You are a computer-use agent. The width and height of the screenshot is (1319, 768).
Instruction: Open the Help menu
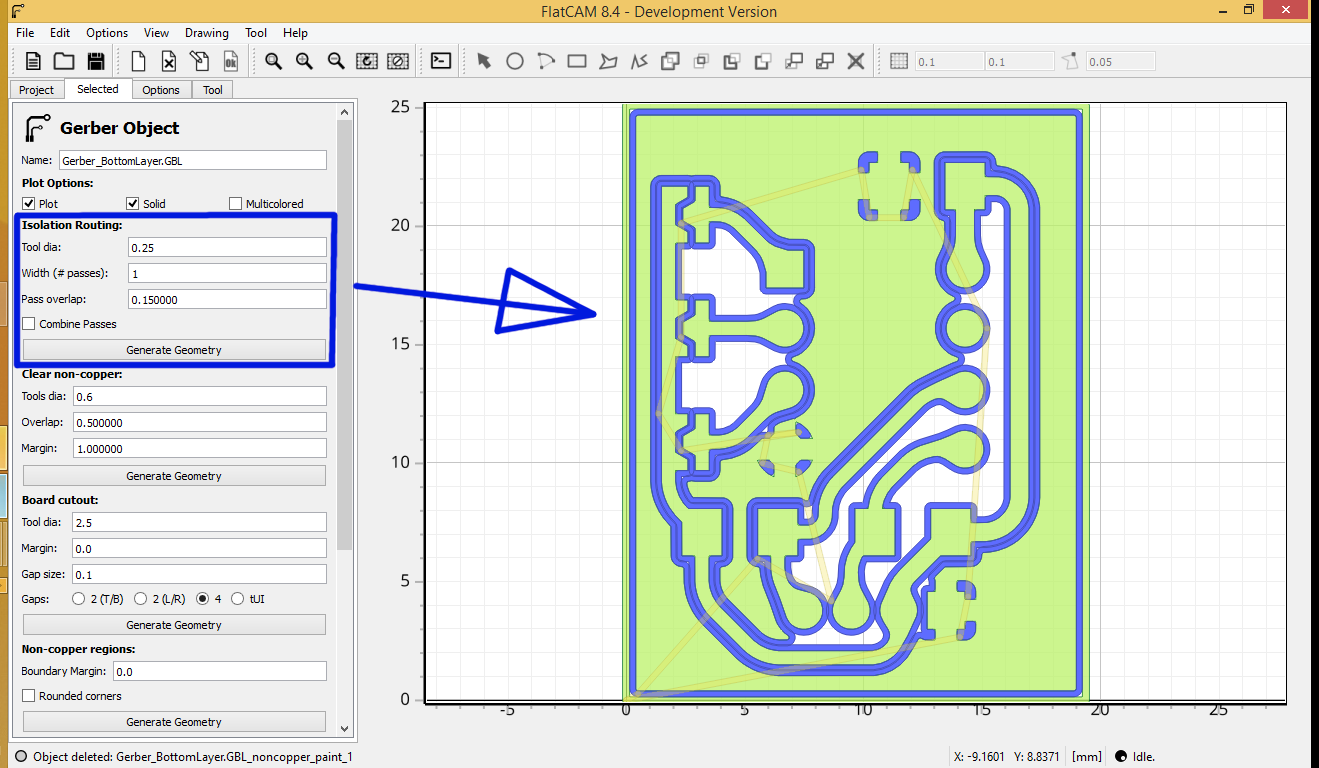295,33
